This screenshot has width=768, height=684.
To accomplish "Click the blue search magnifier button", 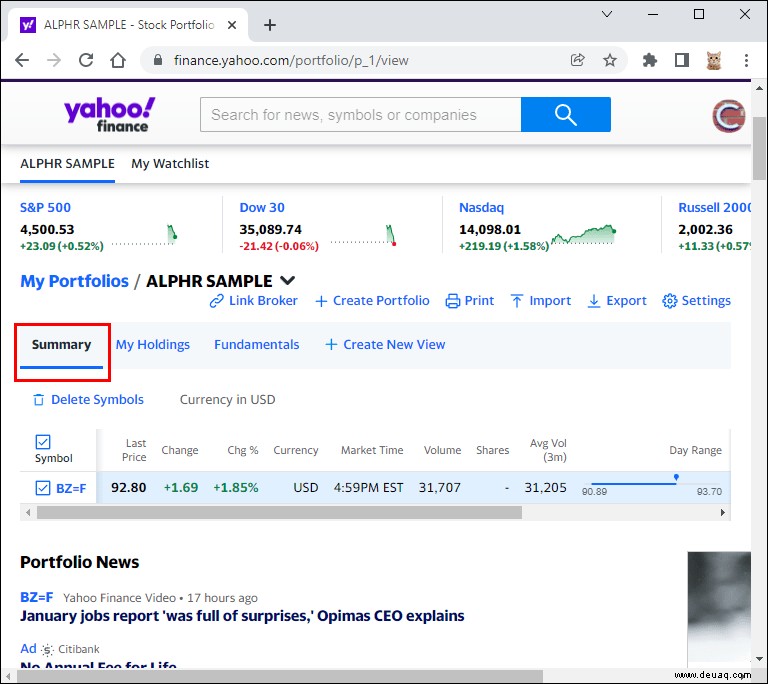I will 566,115.
